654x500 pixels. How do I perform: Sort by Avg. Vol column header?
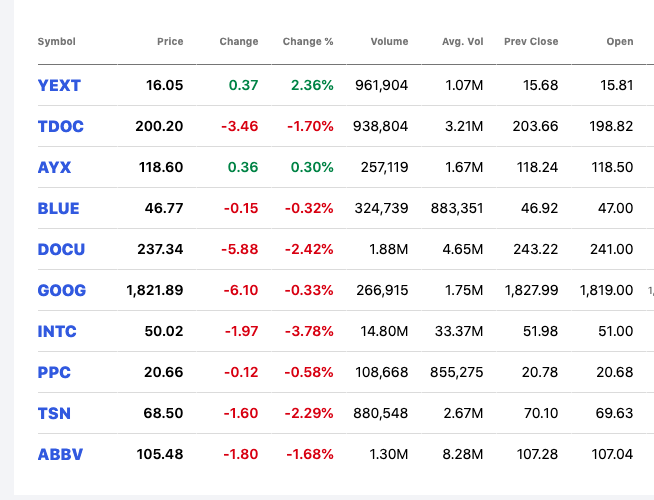coord(463,42)
